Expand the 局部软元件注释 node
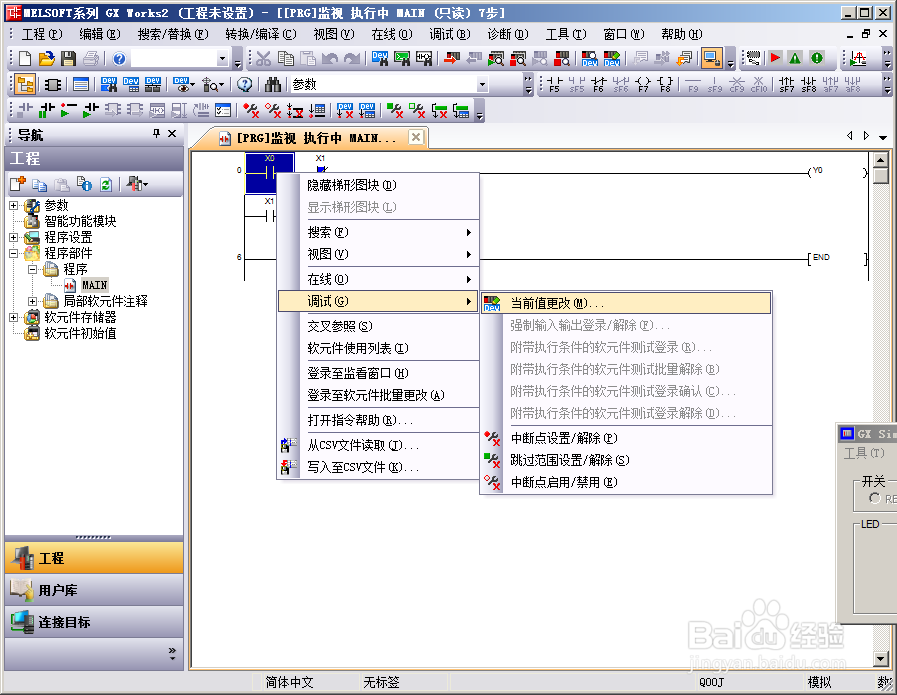 click(x=33, y=301)
